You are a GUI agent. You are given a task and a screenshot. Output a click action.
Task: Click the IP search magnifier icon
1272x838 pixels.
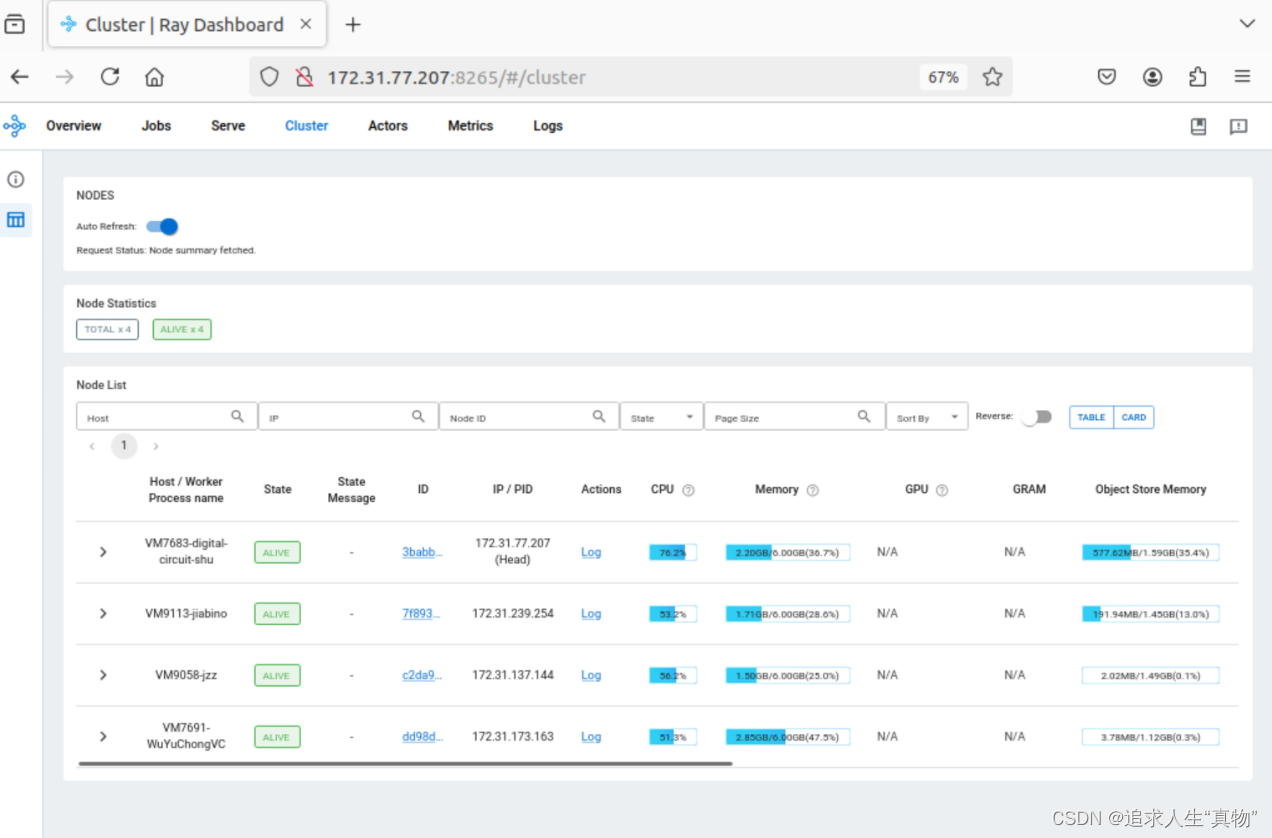coord(418,416)
